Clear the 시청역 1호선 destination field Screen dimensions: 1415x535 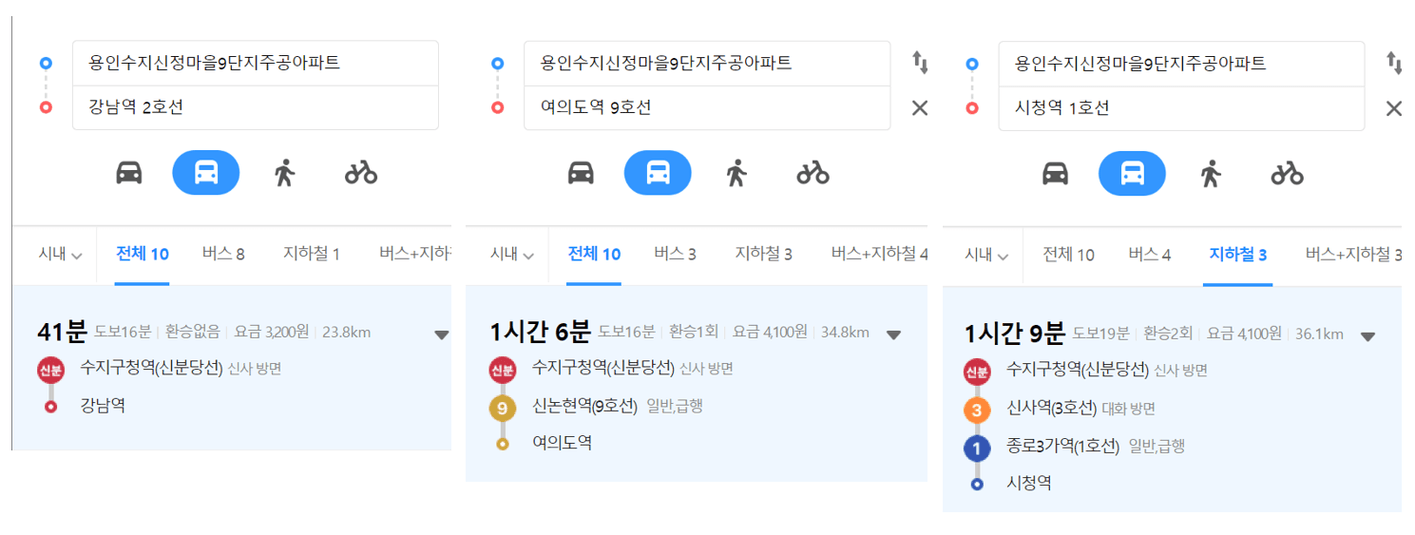(x=1394, y=108)
